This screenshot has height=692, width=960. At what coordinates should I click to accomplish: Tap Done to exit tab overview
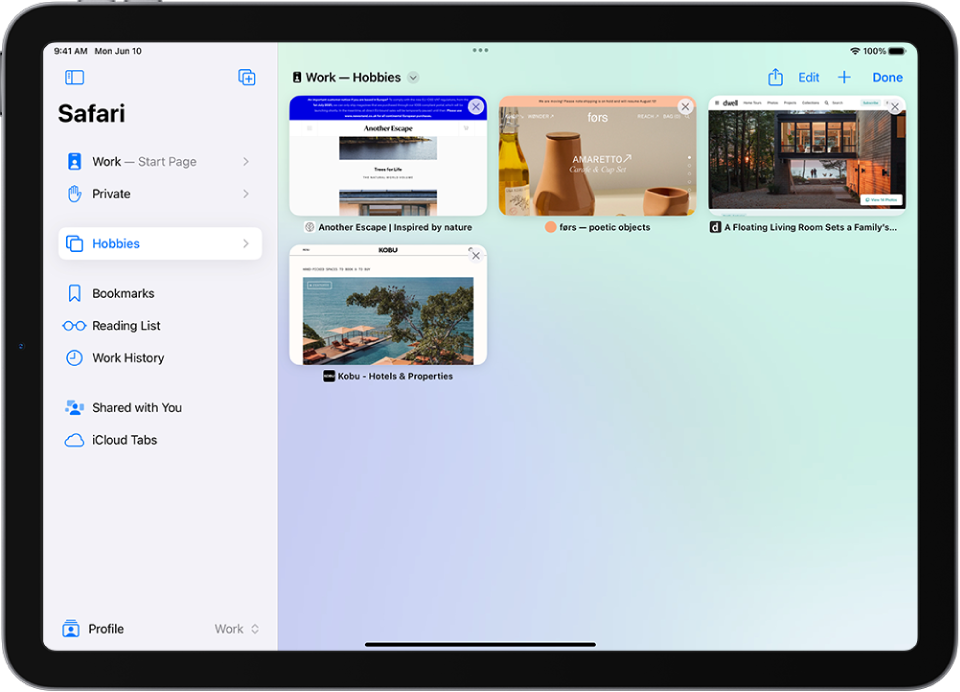[x=887, y=77]
